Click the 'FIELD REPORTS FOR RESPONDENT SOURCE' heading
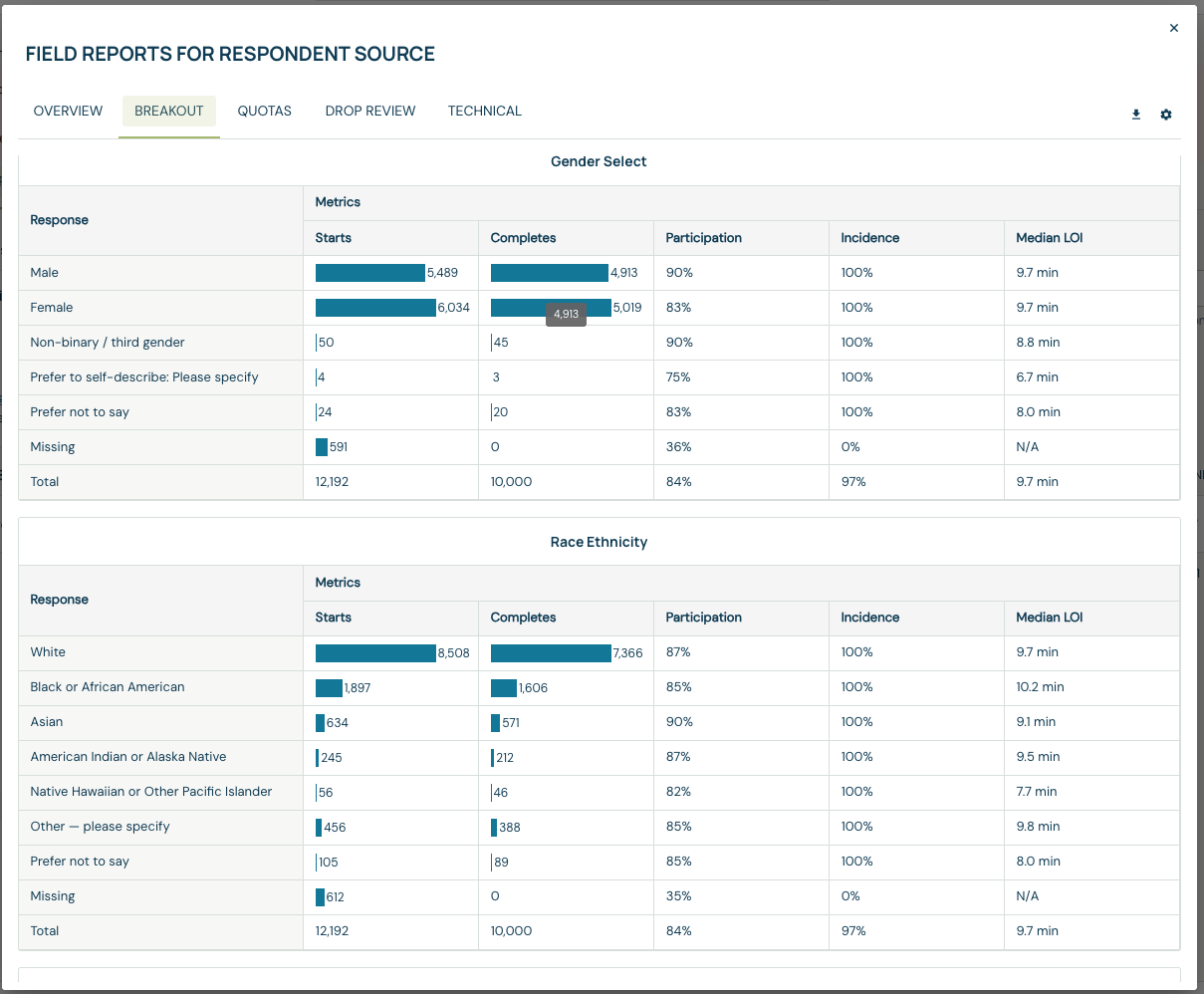The width and height of the screenshot is (1204, 994). tap(230, 55)
